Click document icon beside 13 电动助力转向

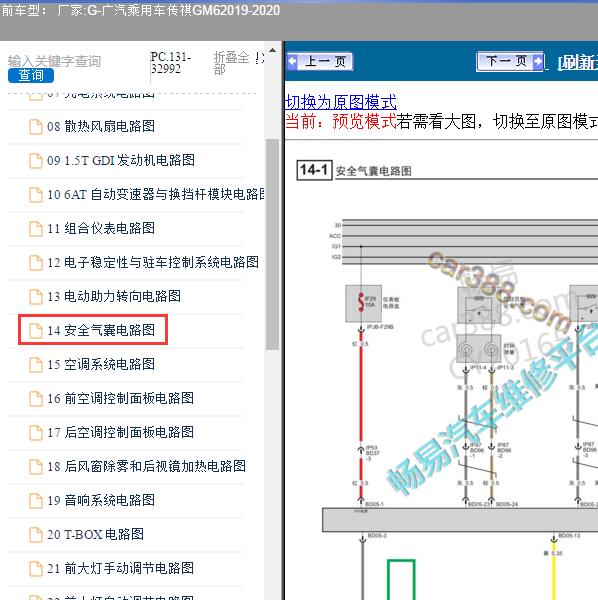pyautogui.click(x=36, y=297)
